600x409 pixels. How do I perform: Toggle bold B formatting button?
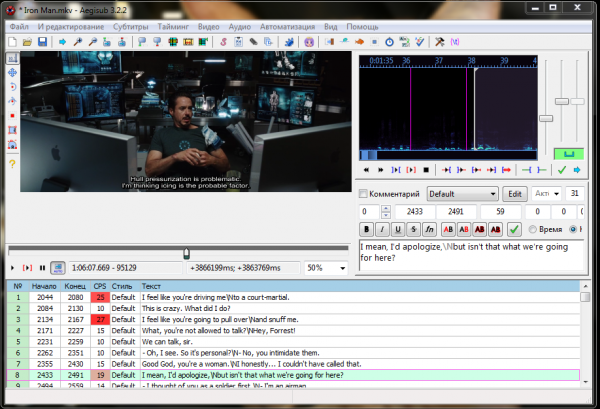366,229
